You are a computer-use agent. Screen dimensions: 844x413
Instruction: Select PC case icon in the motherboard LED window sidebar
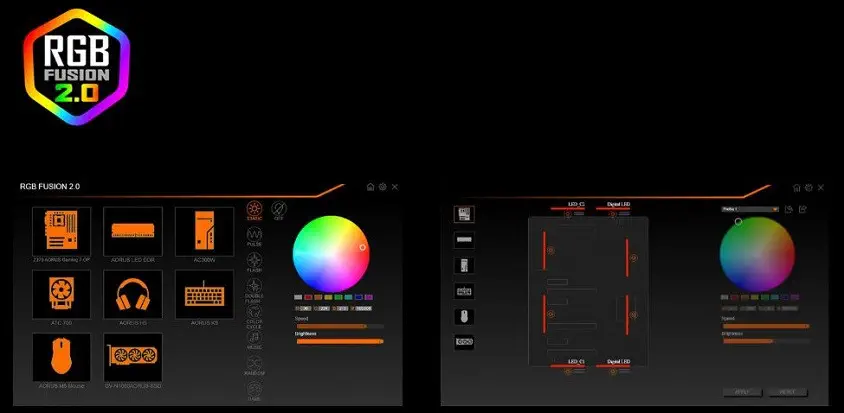click(x=464, y=265)
